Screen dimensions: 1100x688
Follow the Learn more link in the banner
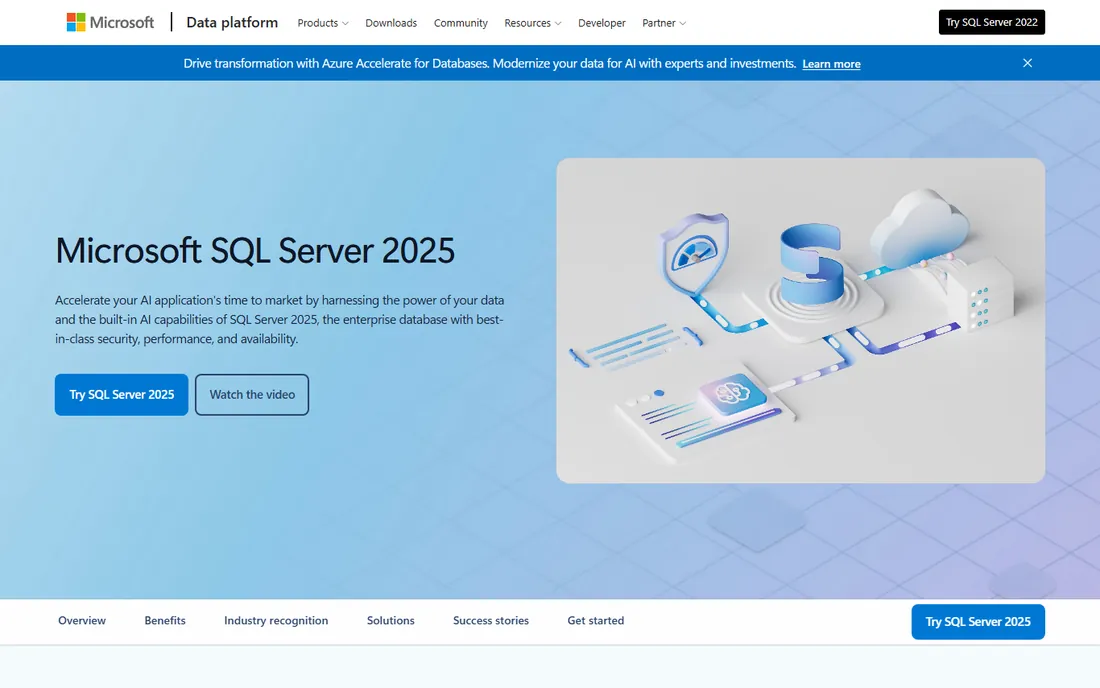point(831,64)
